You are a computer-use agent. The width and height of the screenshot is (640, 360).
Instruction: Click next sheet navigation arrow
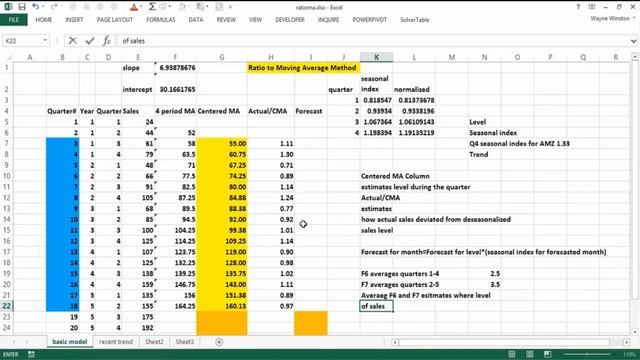pos(27,342)
